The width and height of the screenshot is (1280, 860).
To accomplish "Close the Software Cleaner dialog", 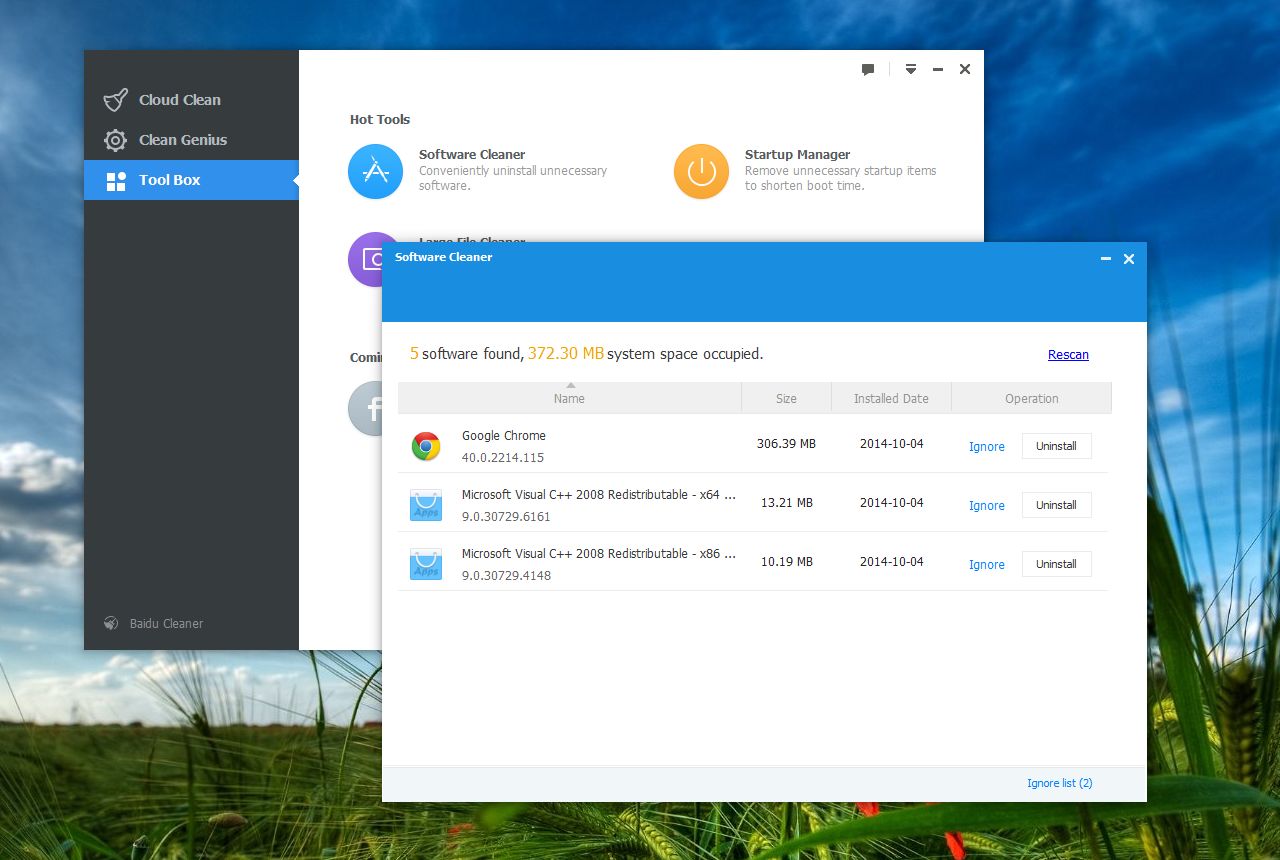I will click(1129, 259).
